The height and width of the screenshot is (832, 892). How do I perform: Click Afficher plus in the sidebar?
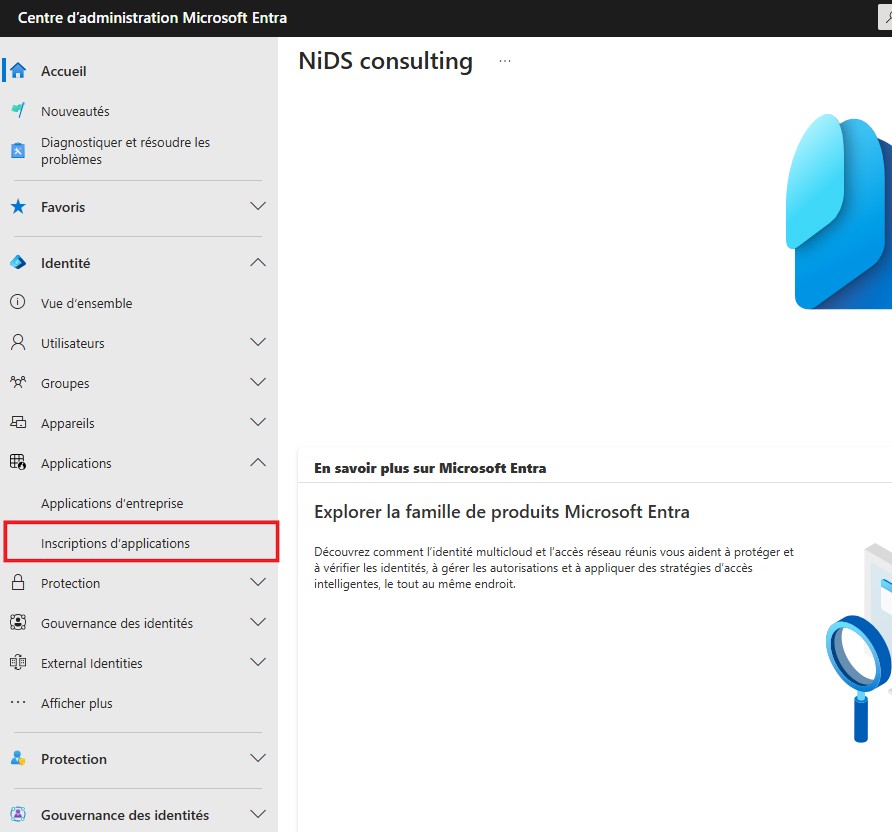77,703
